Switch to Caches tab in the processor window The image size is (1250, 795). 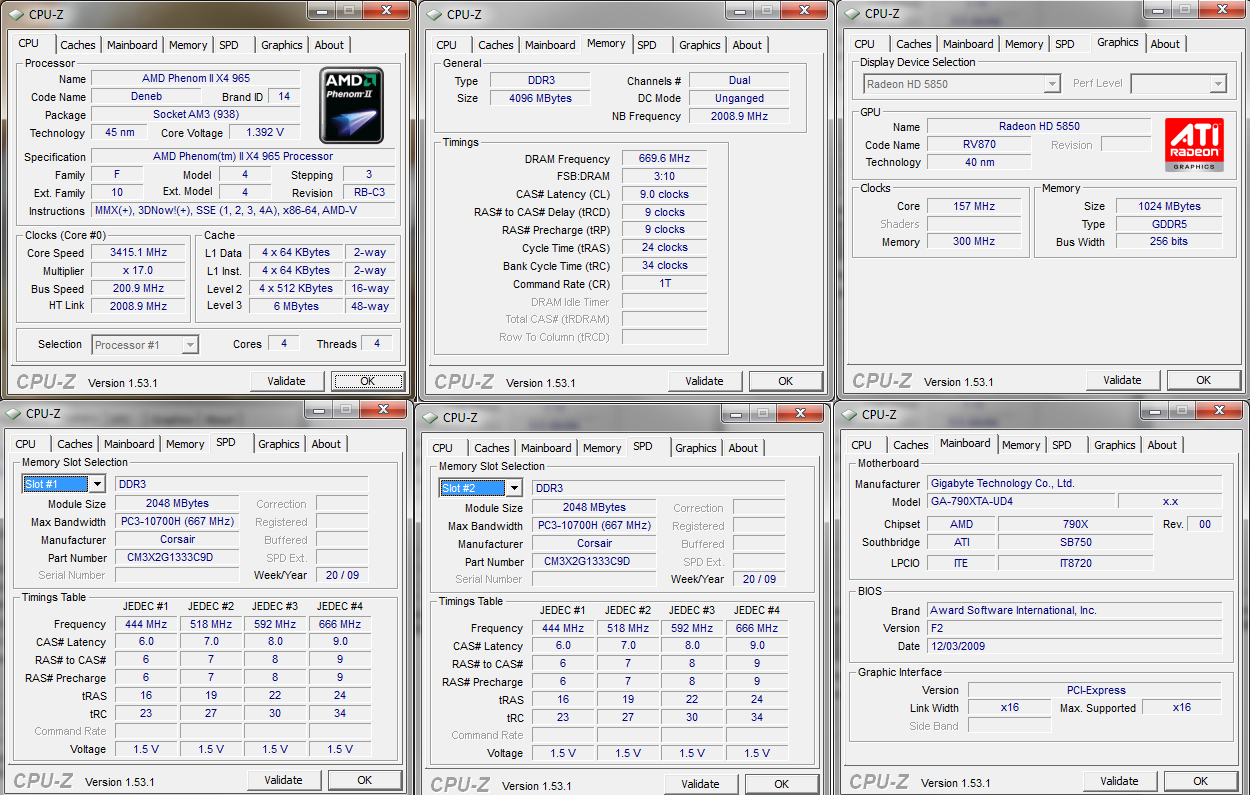(78, 45)
